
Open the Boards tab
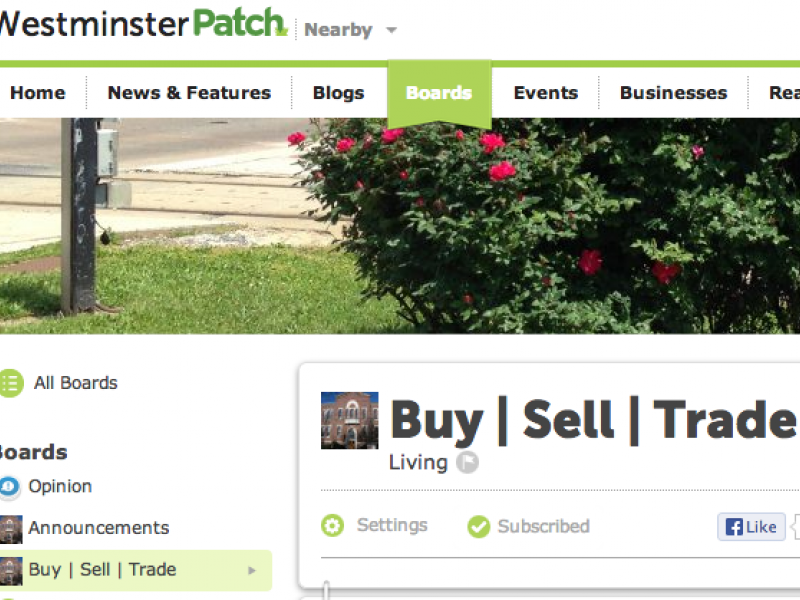pyautogui.click(x=439, y=93)
